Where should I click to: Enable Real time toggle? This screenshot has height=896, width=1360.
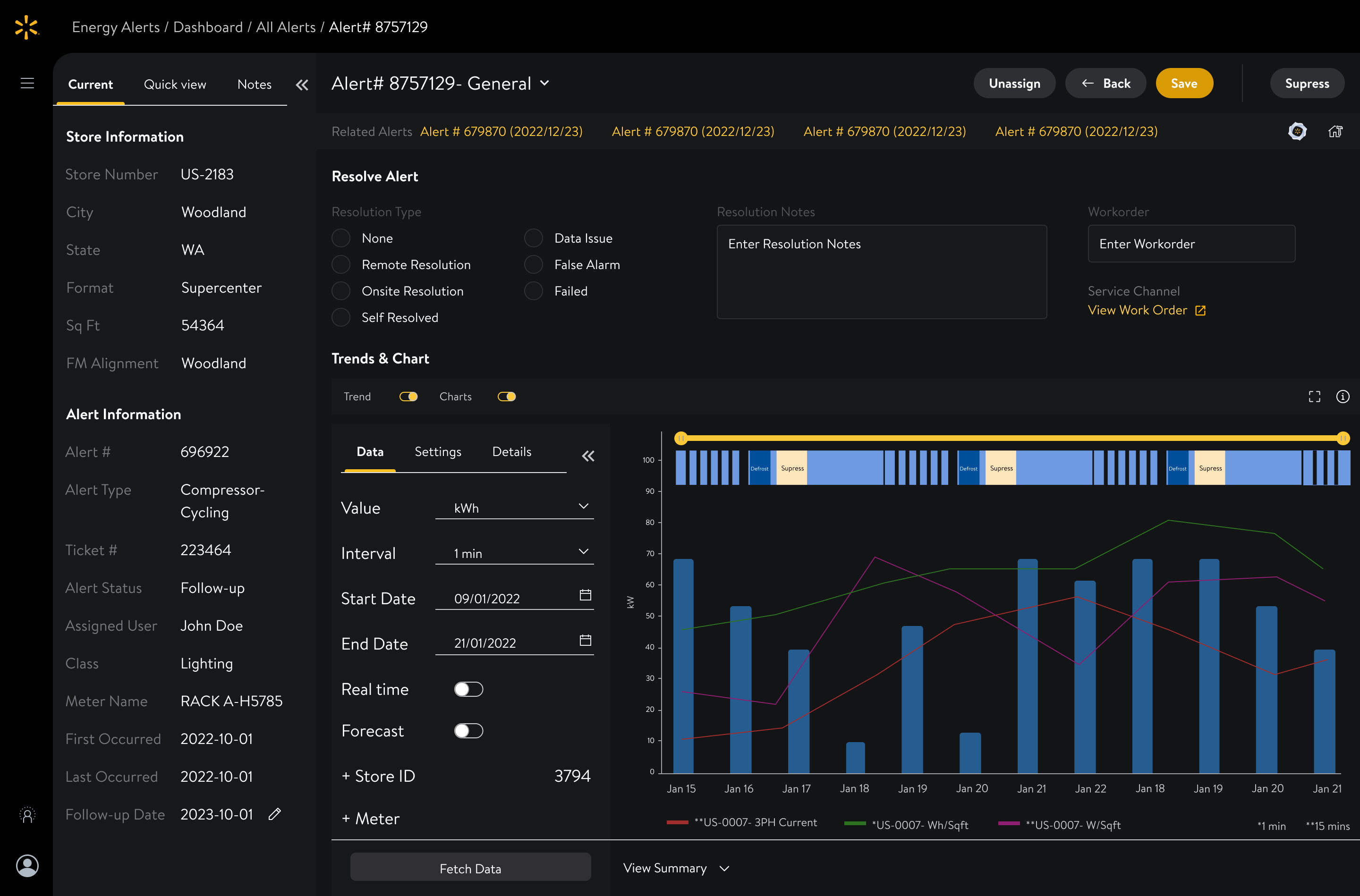(468, 689)
